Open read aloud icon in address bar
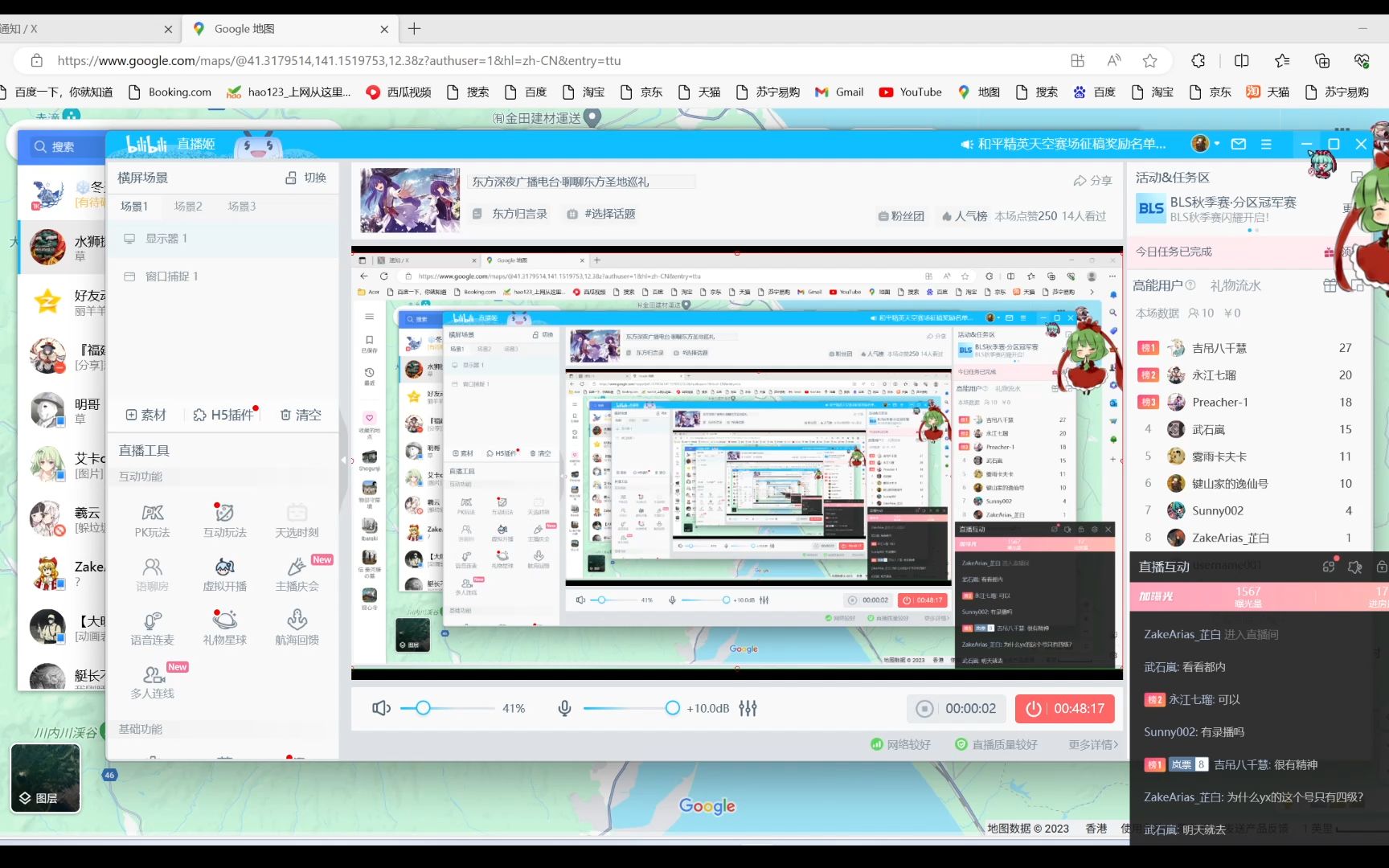1389x868 pixels. tap(1114, 60)
